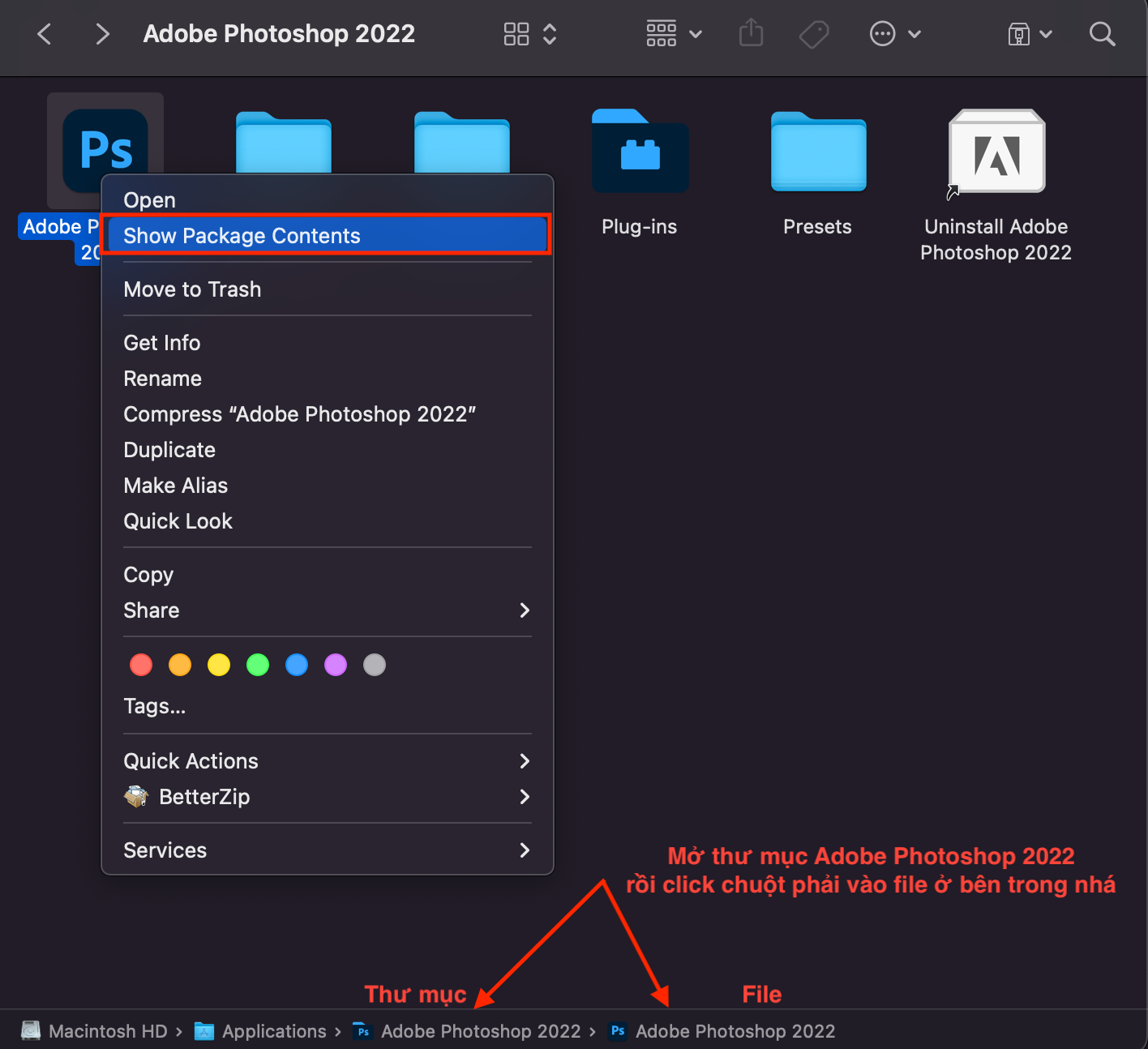Click the more actions ellipsis icon

point(881,34)
